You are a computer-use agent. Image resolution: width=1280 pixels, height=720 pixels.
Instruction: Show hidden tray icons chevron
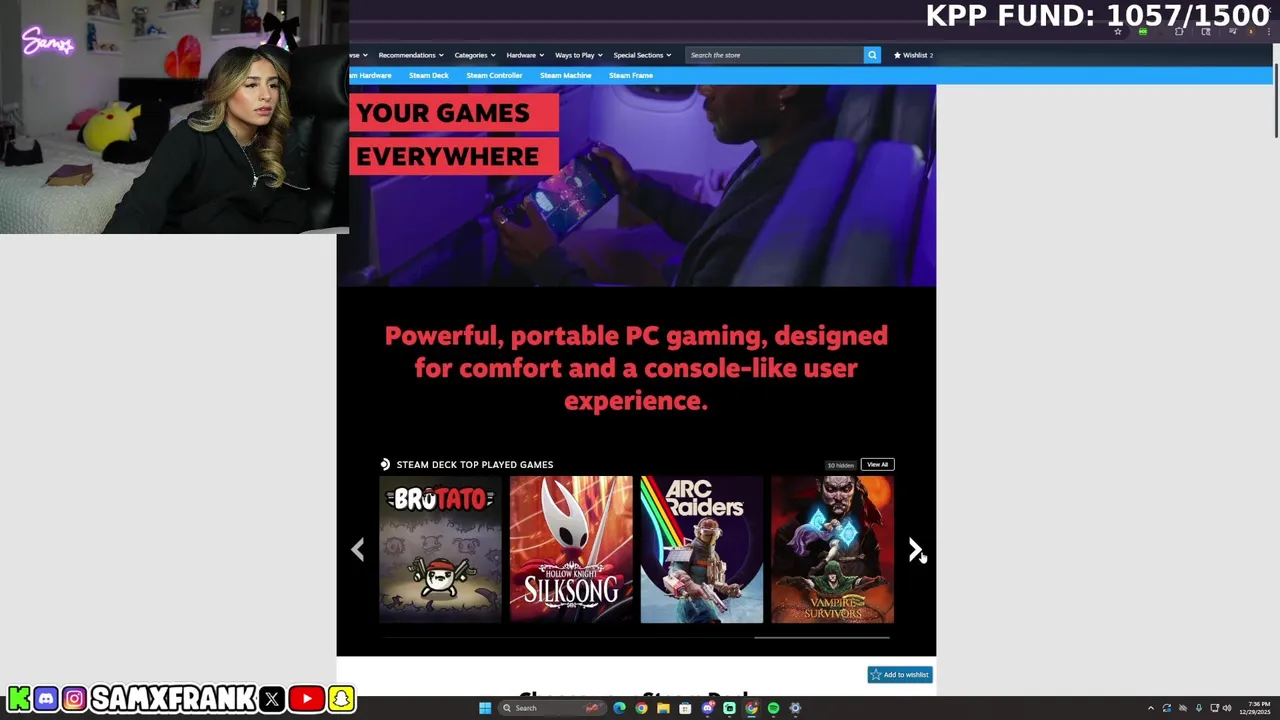click(1150, 708)
